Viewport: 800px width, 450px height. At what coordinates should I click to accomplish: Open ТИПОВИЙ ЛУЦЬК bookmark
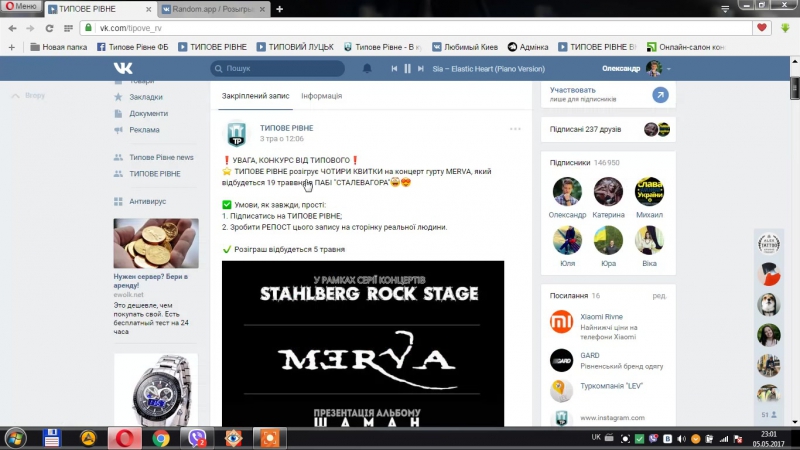coord(295,47)
